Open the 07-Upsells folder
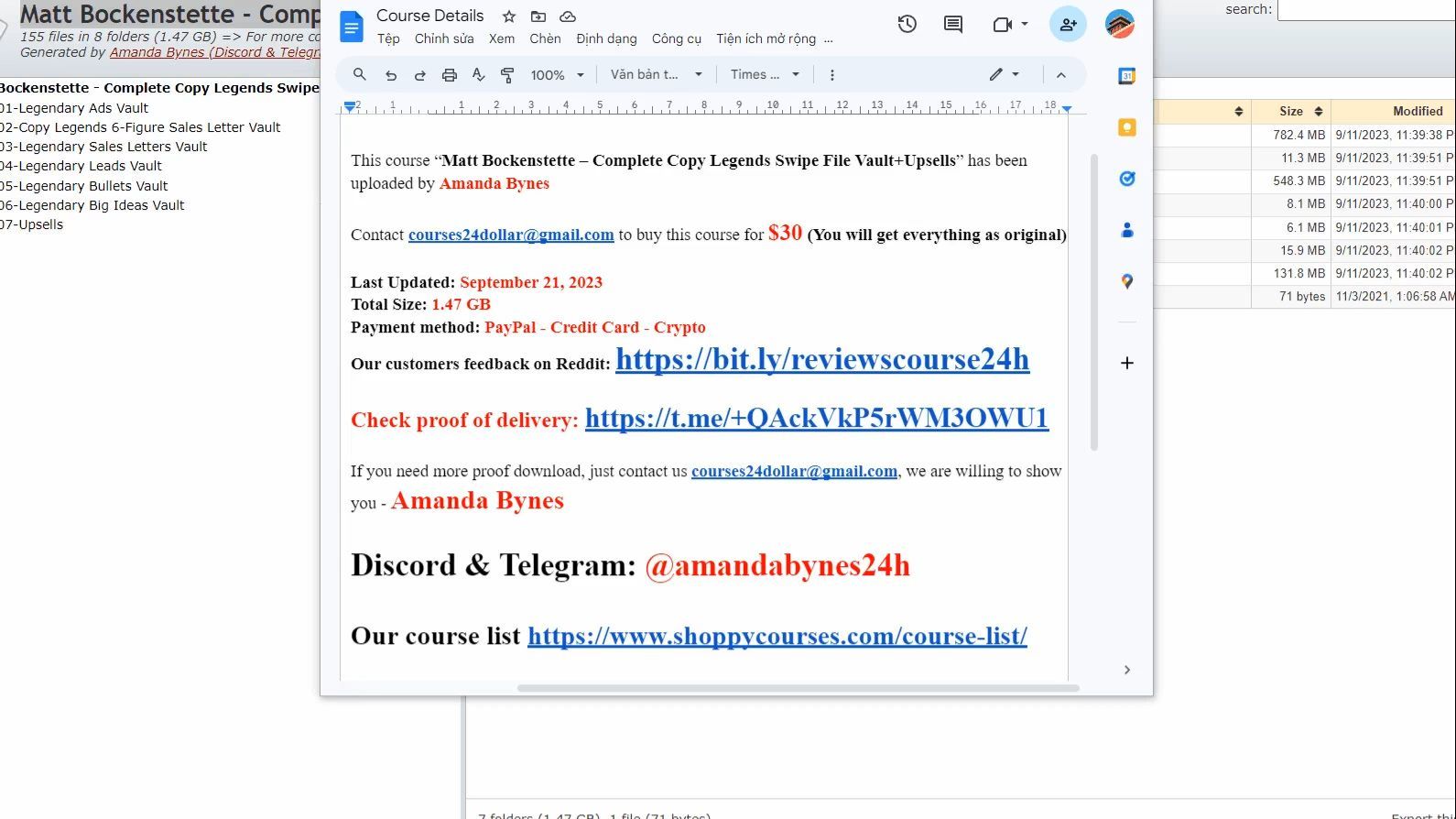This screenshot has height=819, width=1456. click(x=32, y=224)
